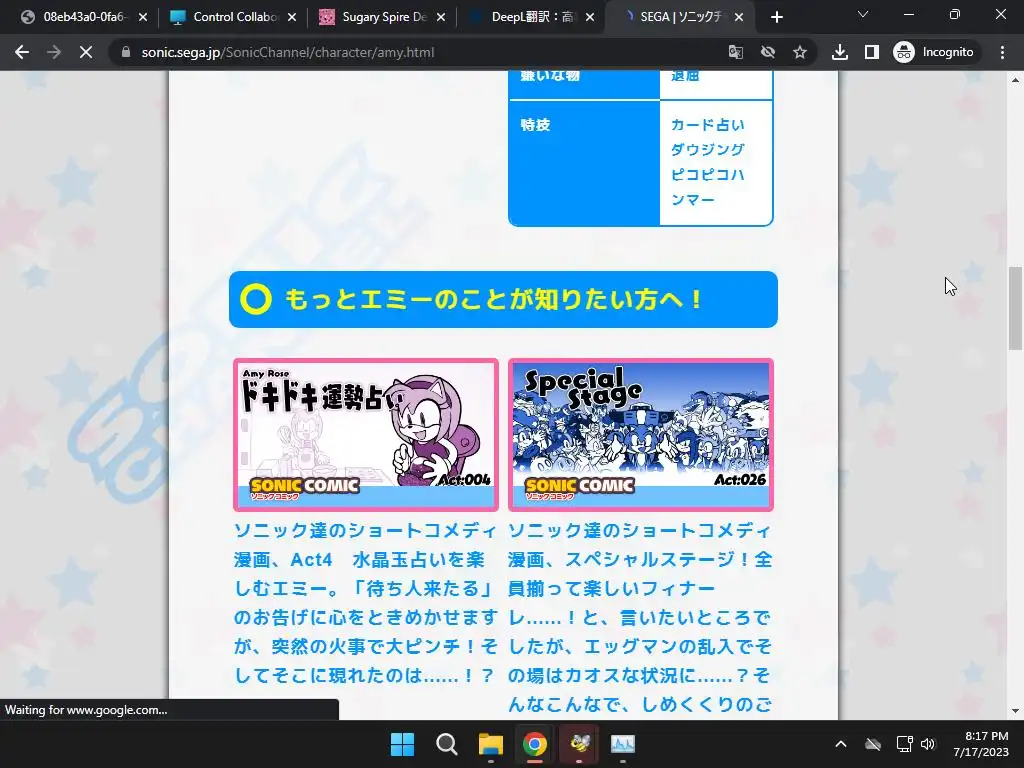This screenshot has width=1024, height=768.
Task: Open the ドキドキ運勢占い Act:004 comic thumbnail
Action: tap(366, 434)
